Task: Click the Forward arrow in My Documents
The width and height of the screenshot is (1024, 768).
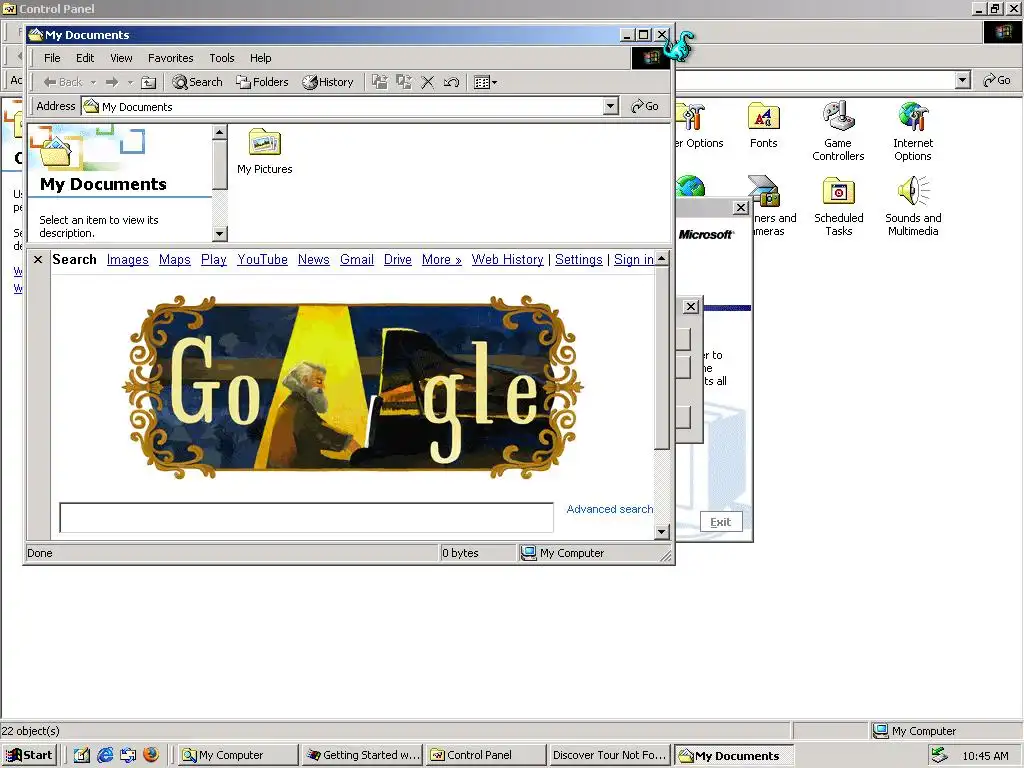Action: tap(112, 82)
